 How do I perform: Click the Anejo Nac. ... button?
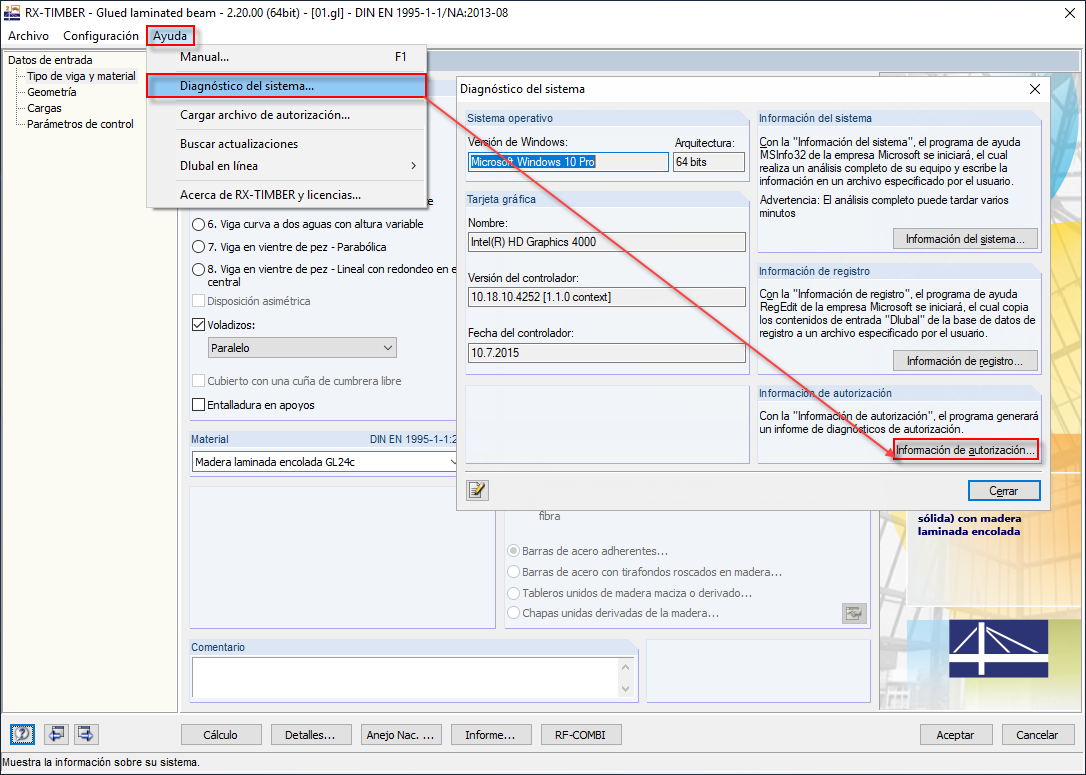(400, 735)
